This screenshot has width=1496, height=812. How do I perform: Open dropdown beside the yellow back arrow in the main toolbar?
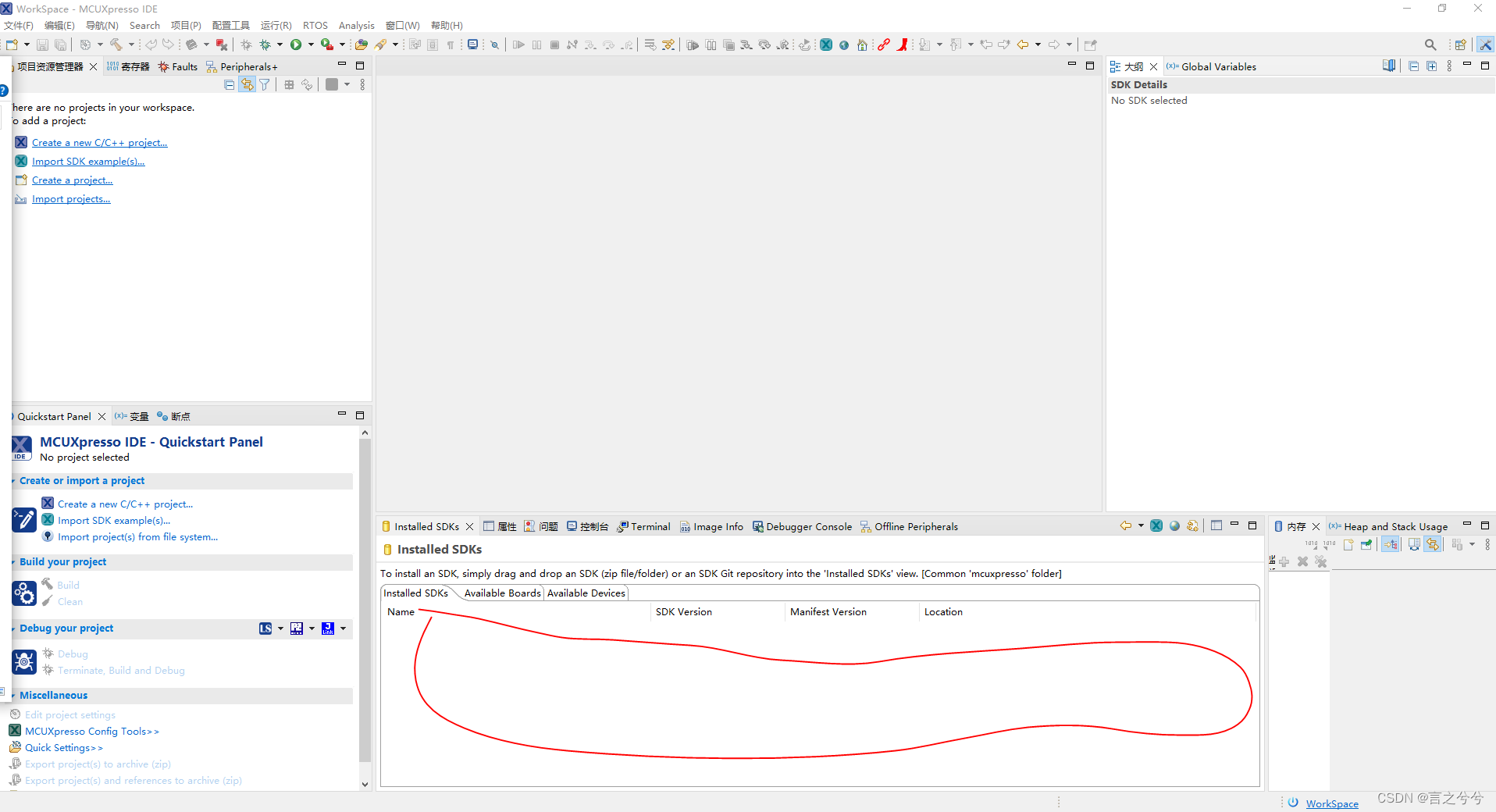1038,45
